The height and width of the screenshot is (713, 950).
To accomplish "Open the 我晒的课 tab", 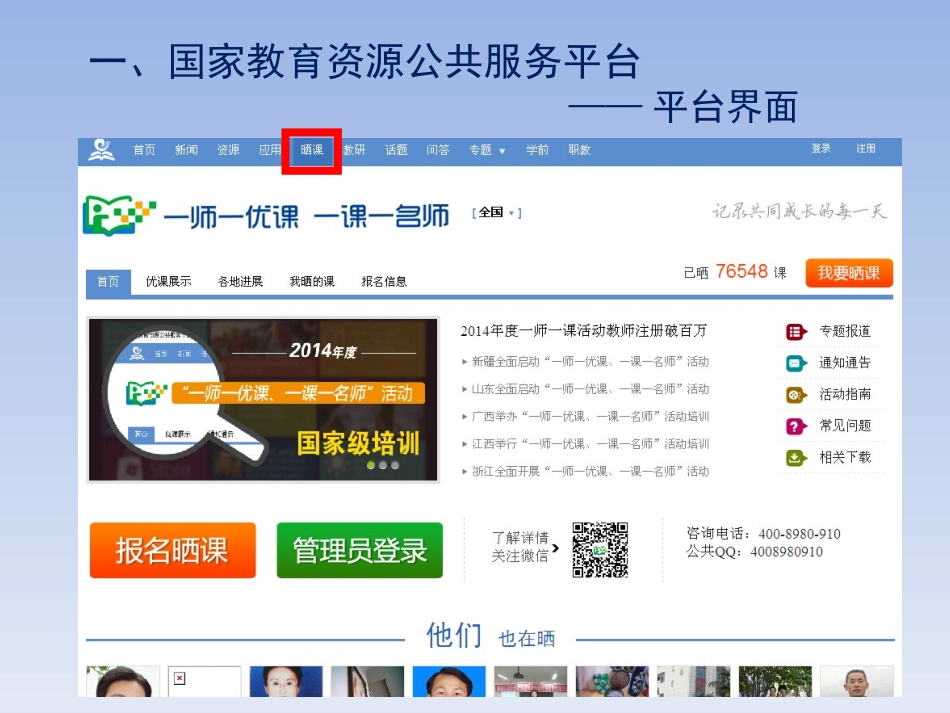I will 312,282.
